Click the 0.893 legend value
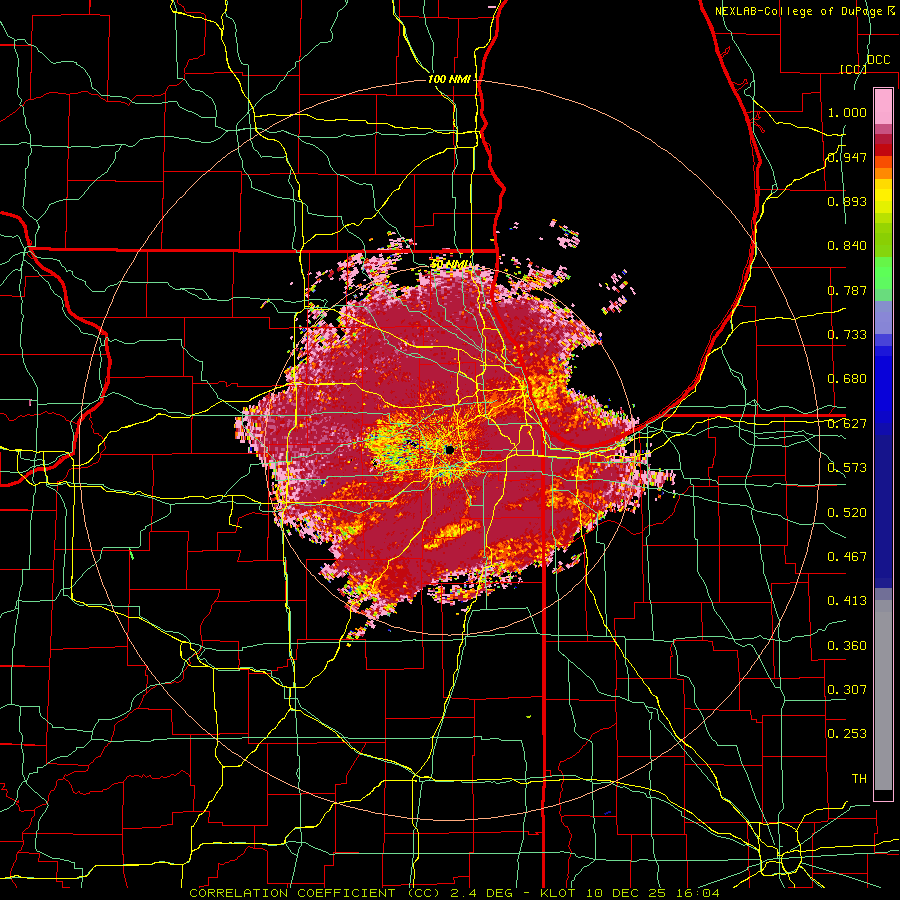900x900 pixels. tap(847, 201)
